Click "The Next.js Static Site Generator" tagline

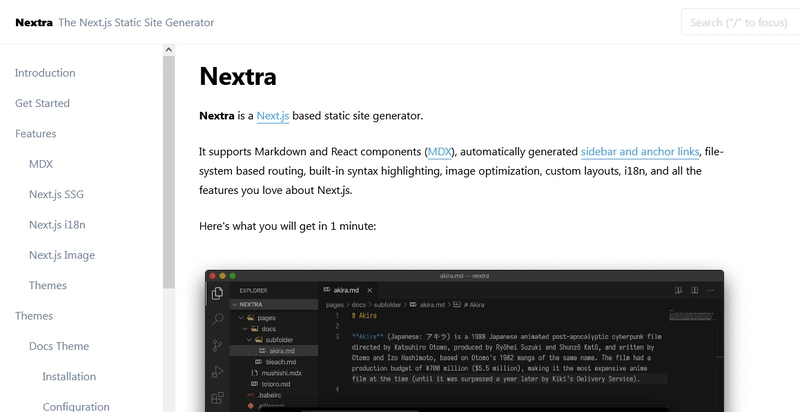136,22
